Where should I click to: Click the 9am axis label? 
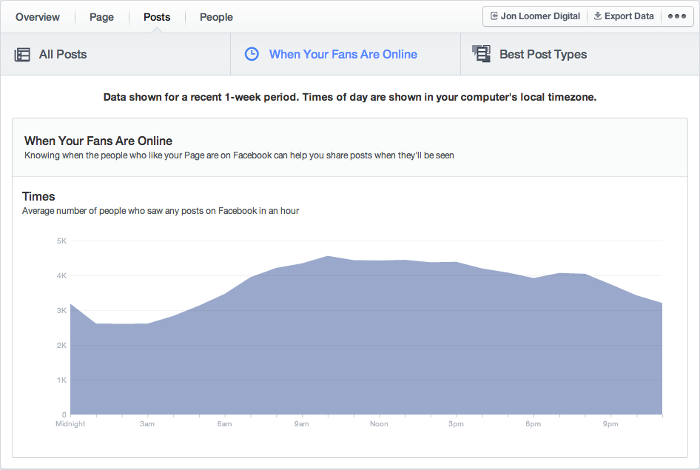click(301, 424)
